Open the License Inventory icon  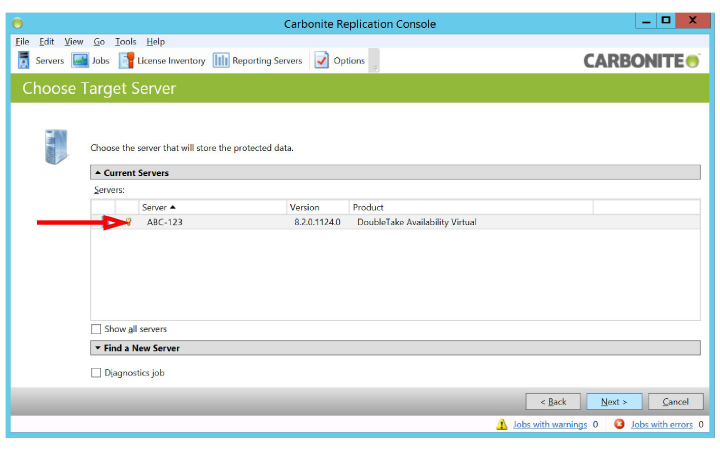tap(126, 60)
